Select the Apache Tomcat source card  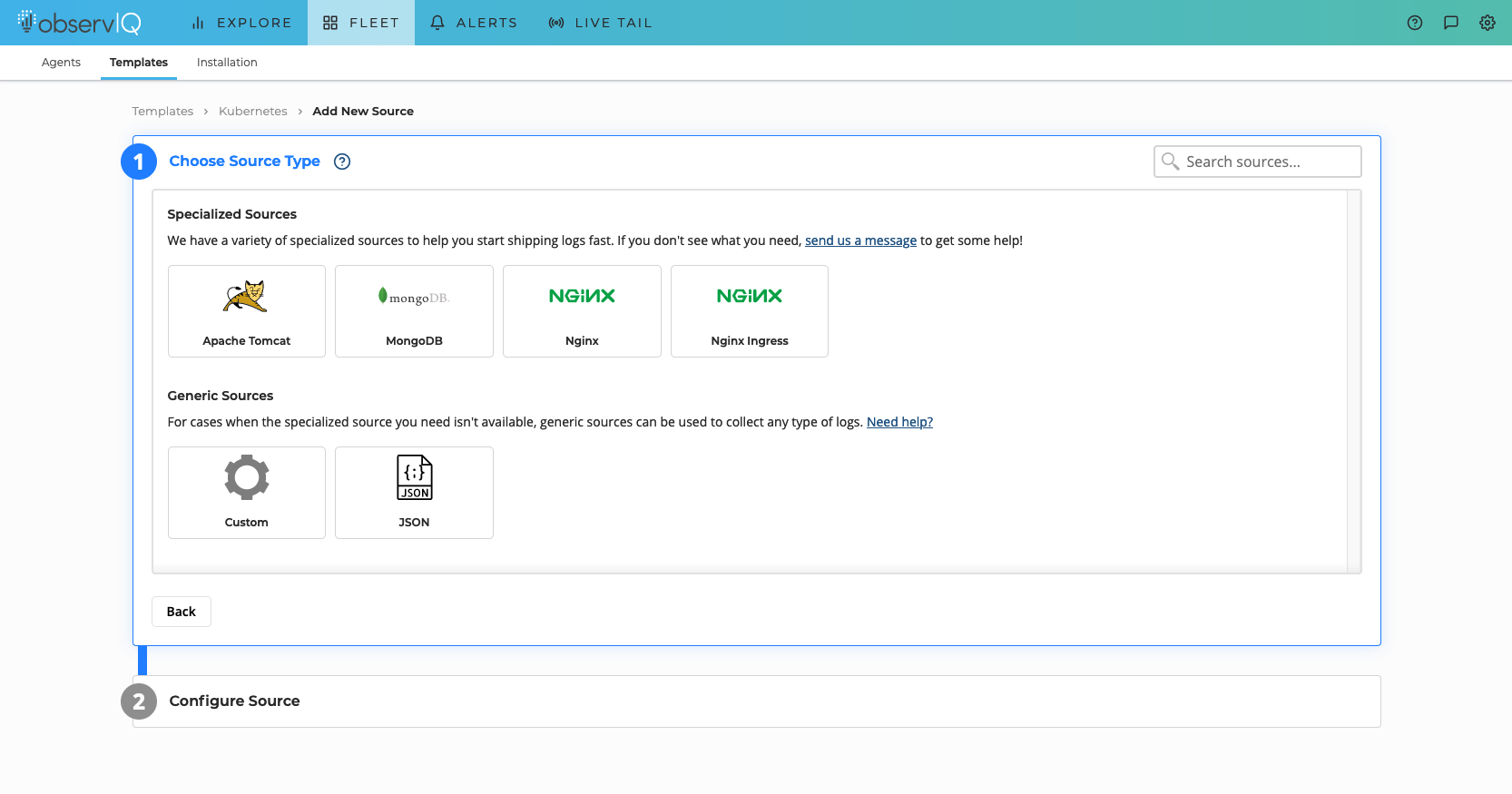[x=247, y=311]
